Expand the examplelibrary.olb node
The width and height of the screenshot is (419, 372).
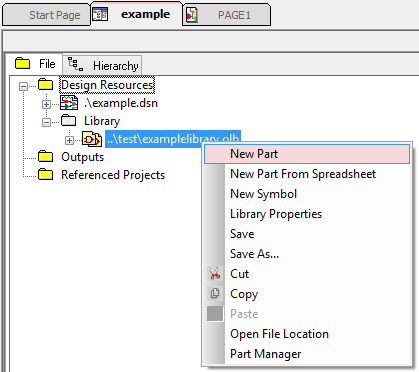point(69,141)
